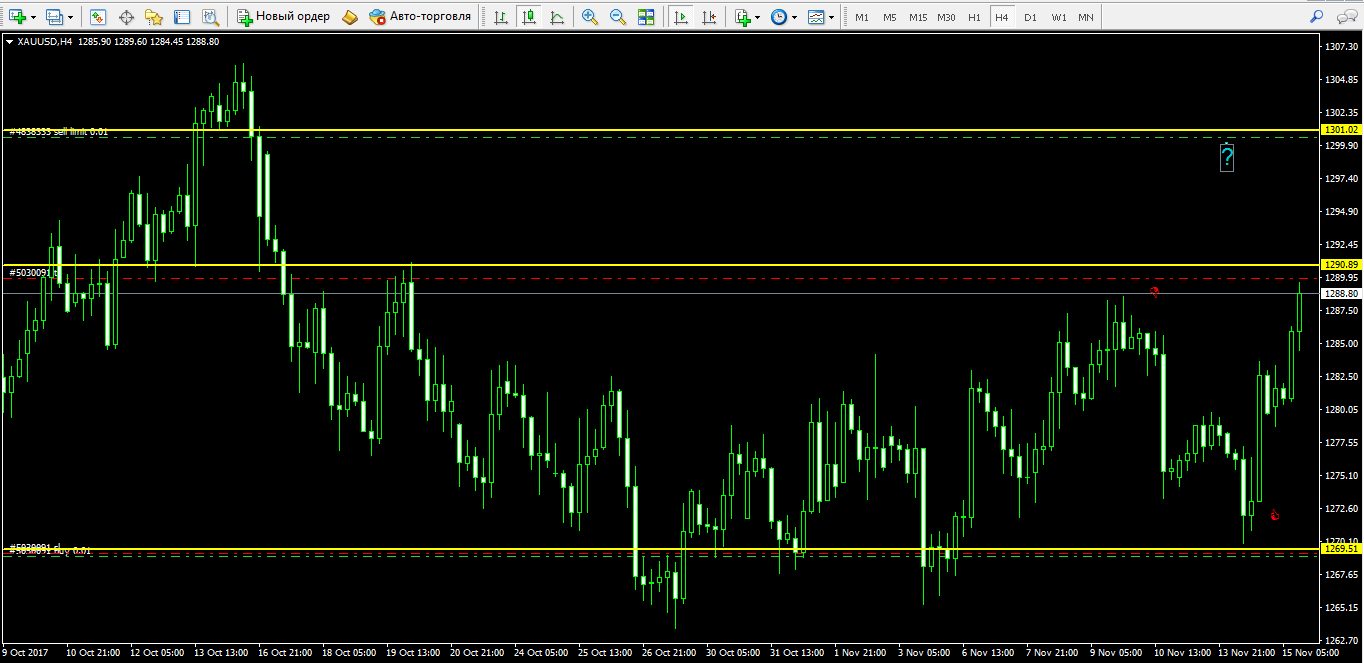1364x663 pixels.
Task: Click the current price label 1288.80
Action: [x=1341, y=294]
